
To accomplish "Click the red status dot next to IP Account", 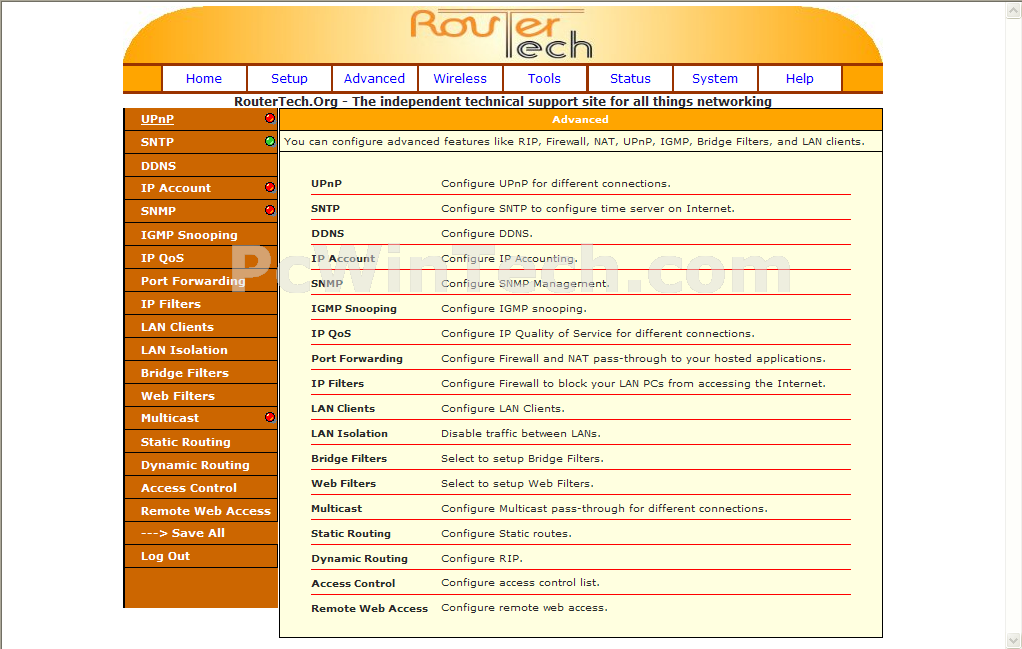I will (270, 188).
